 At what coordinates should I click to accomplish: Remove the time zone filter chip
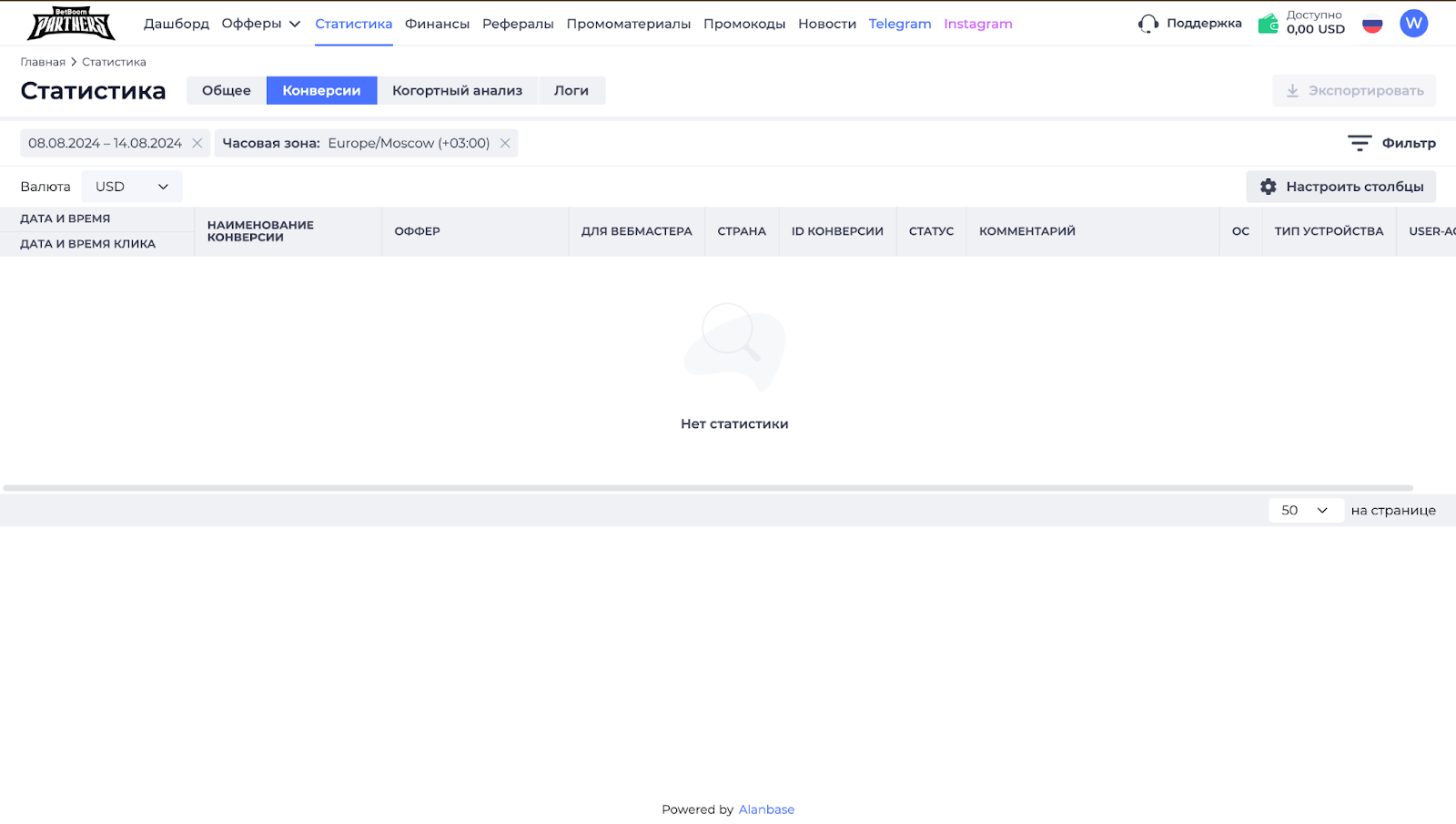[x=505, y=143]
